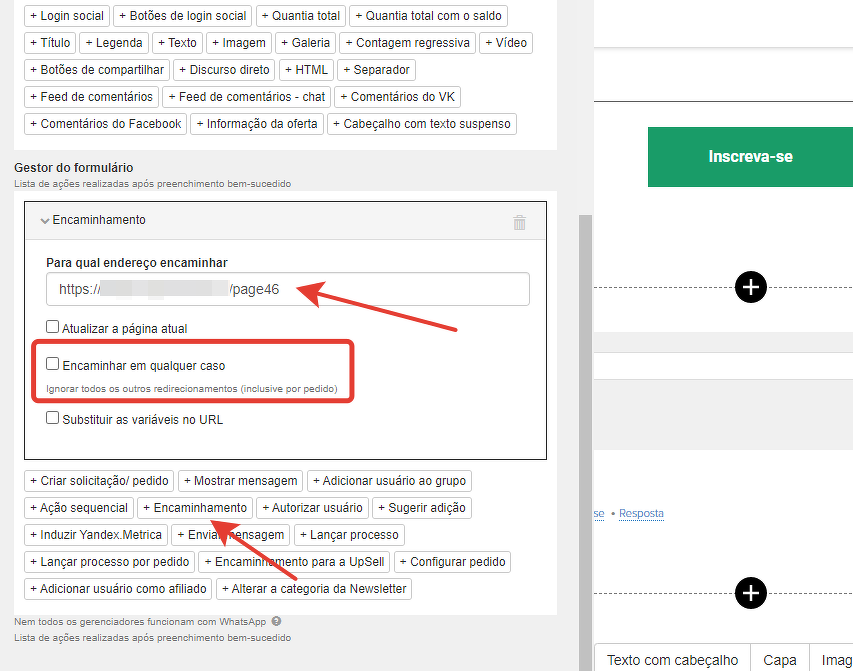853x671 pixels.
Task: Check 'Encaminhar em qualquer caso' option
Action: (x=53, y=365)
